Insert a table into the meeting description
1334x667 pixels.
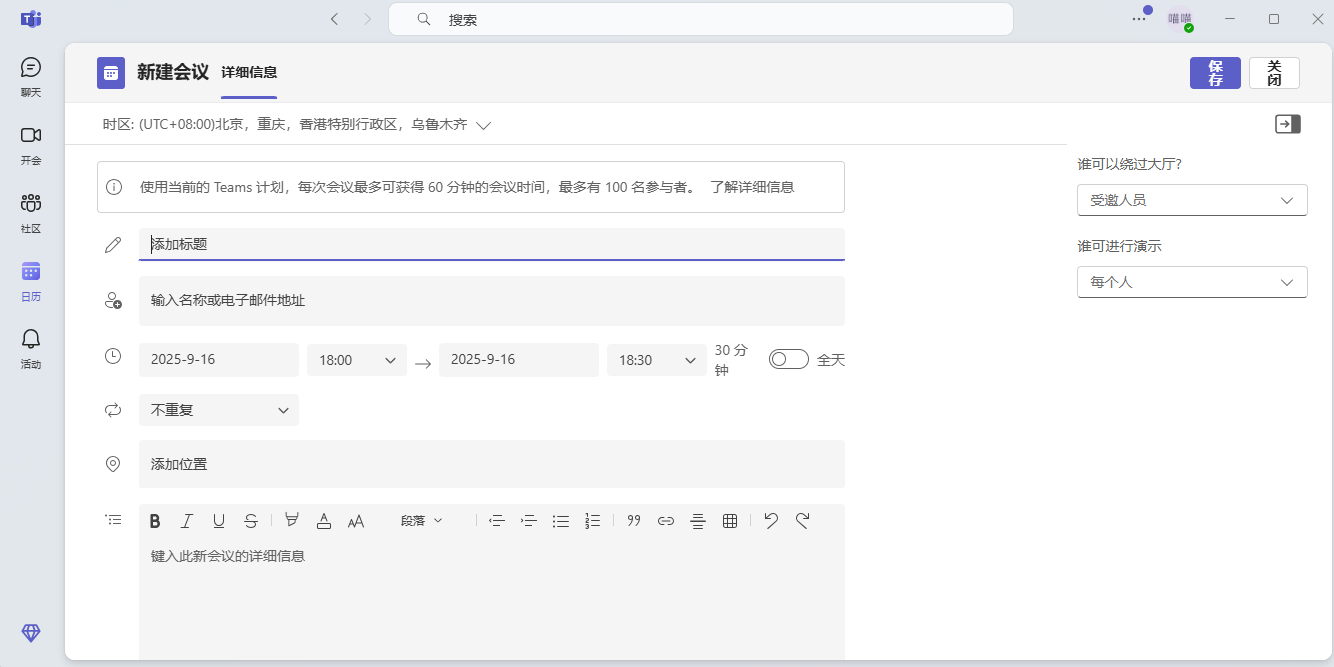tap(730, 520)
